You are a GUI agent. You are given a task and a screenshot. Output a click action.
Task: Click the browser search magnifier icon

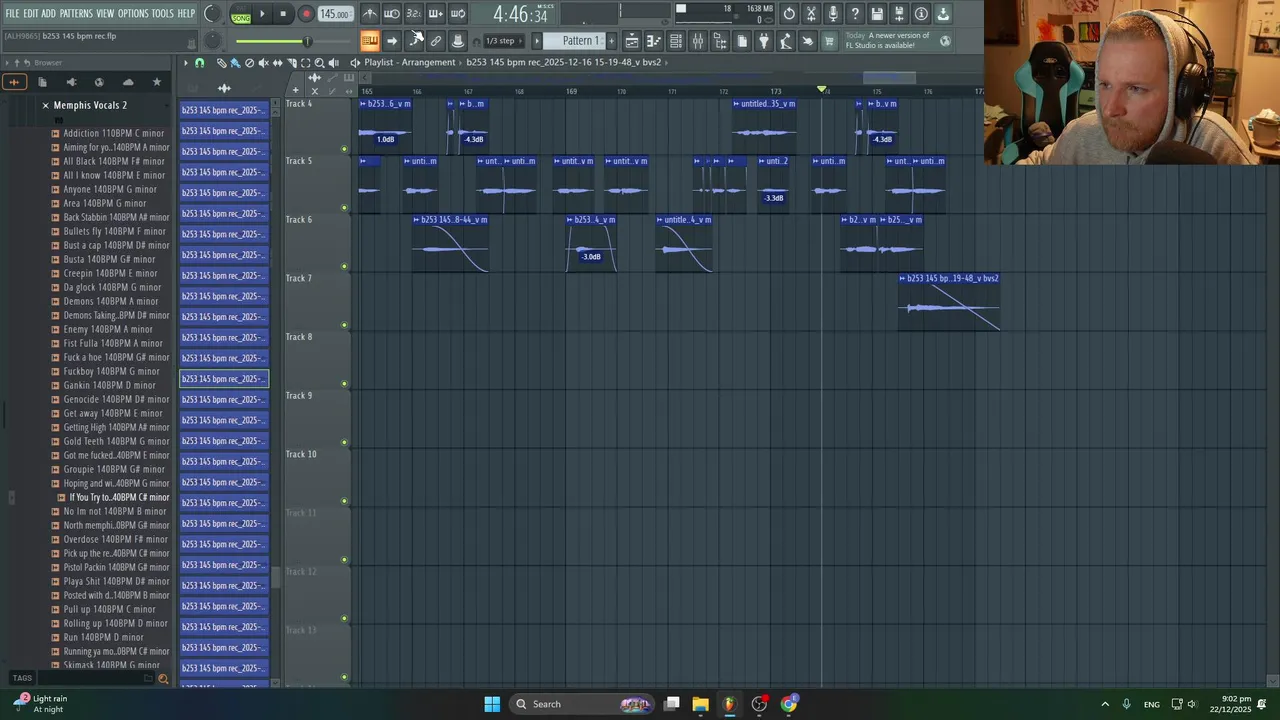tap(163, 679)
